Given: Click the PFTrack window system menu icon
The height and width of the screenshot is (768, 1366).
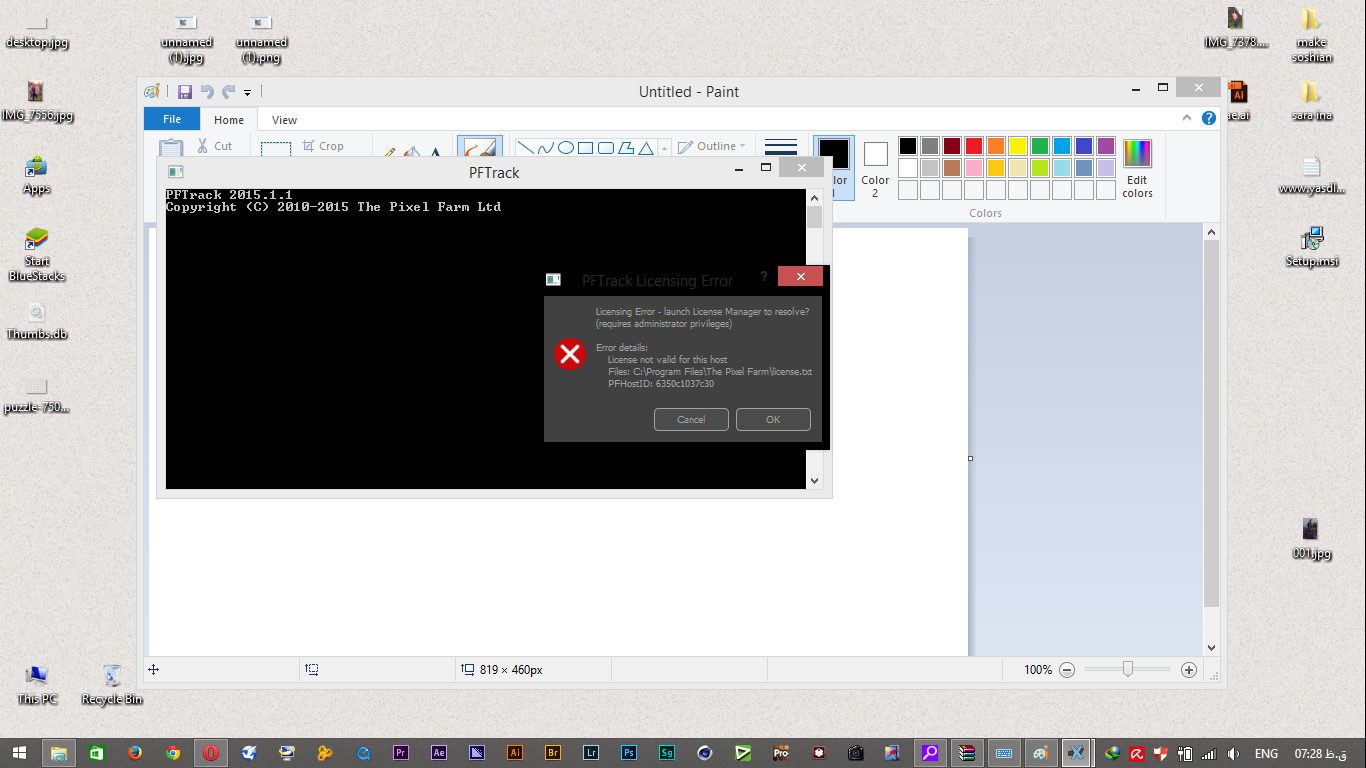Looking at the screenshot, I should coord(175,172).
